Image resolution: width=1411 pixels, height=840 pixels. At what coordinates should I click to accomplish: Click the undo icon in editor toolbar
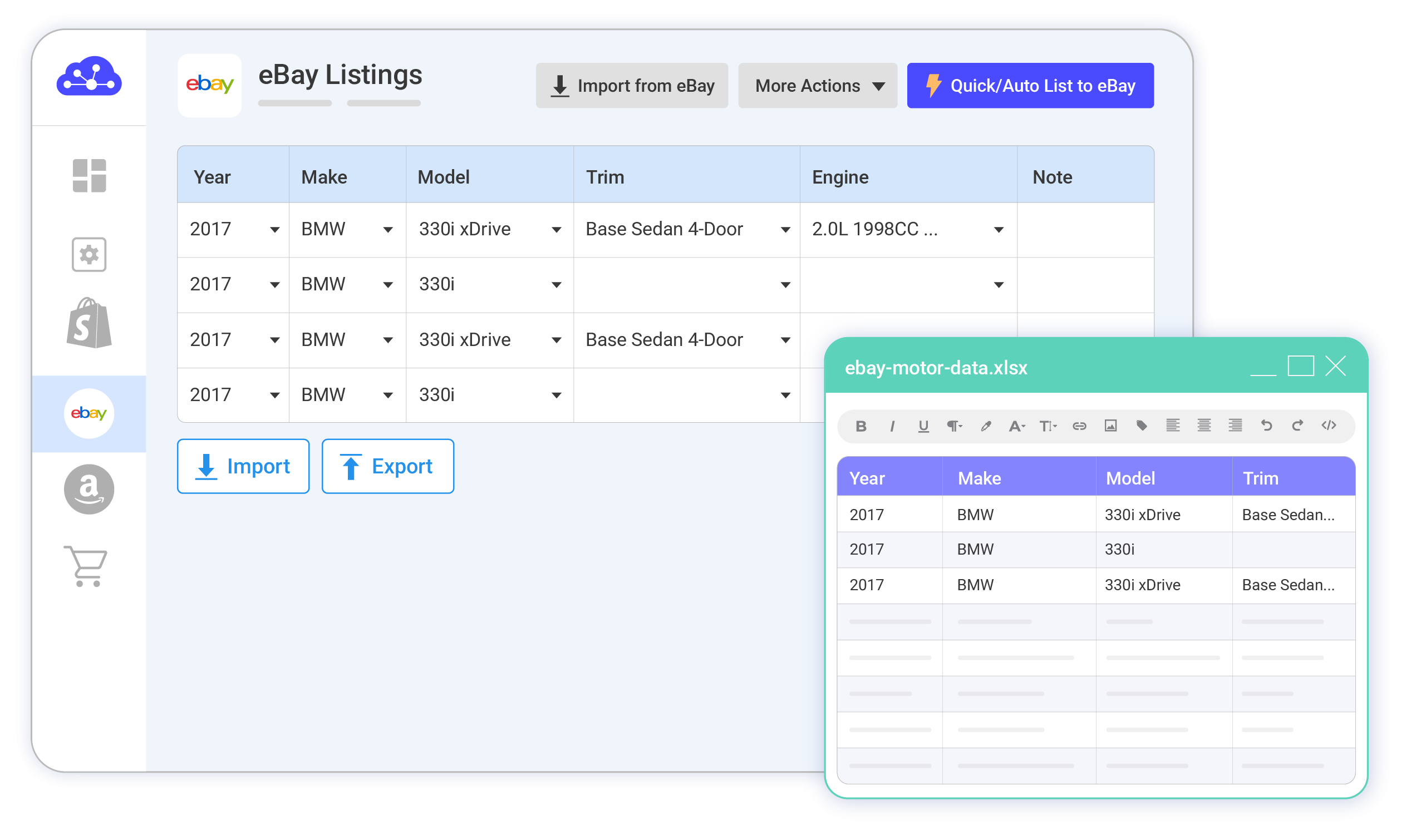(1267, 426)
